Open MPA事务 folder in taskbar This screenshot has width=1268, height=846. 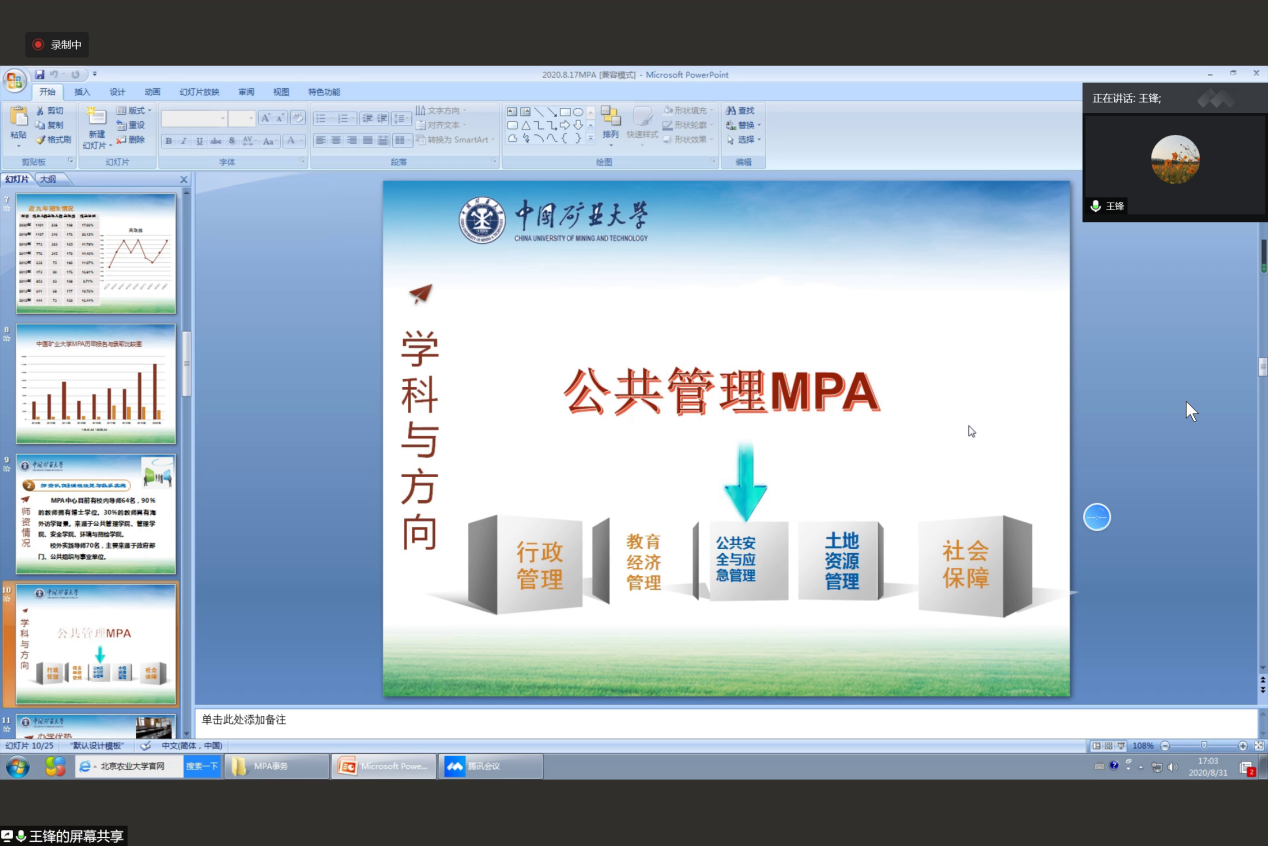click(x=276, y=766)
